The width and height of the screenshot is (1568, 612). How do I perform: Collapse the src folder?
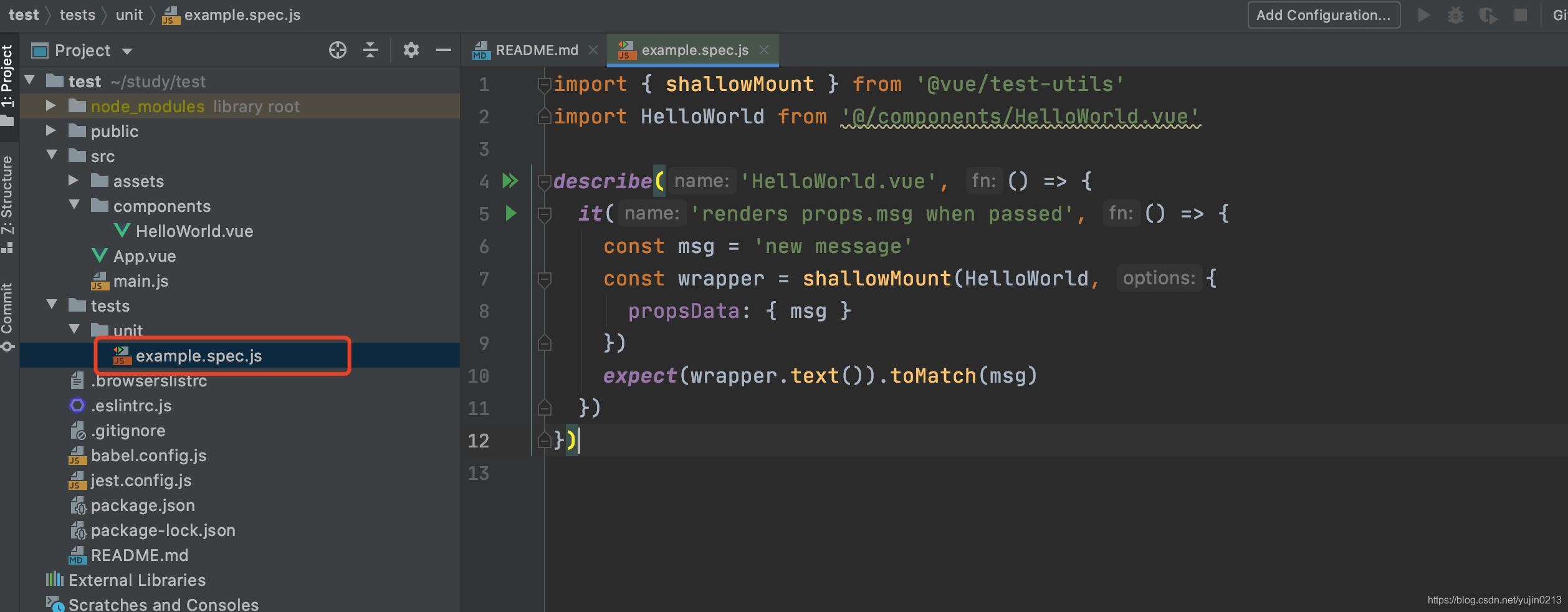click(x=51, y=155)
